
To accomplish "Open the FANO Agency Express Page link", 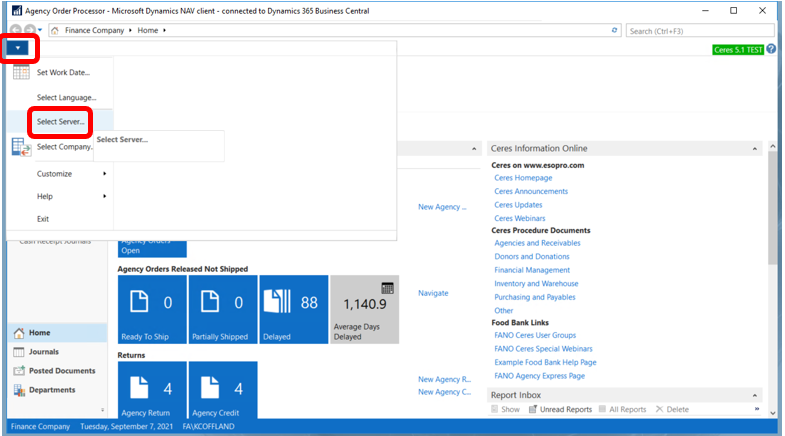I will click(539, 375).
